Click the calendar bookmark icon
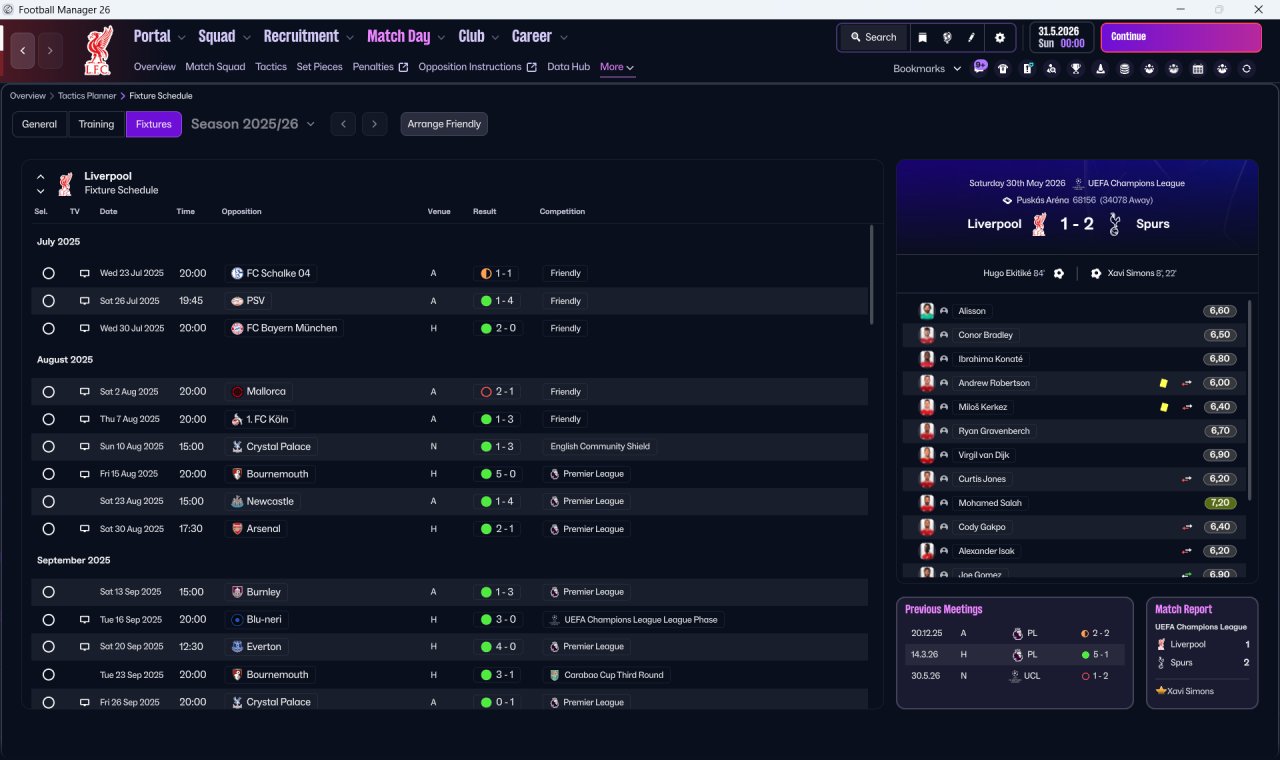Image resolution: width=1280 pixels, height=760 pixels. 1197,69
